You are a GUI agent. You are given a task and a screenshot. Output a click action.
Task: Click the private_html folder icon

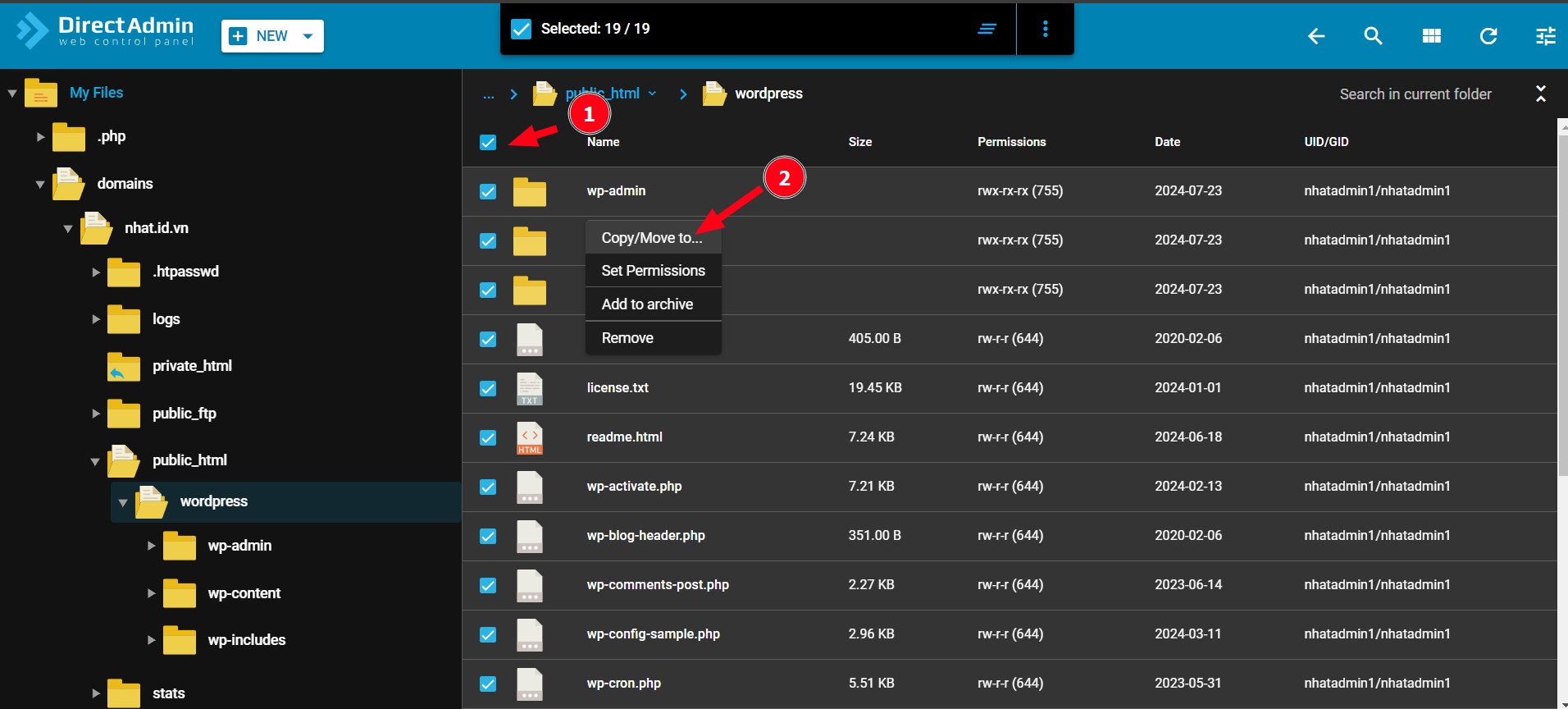pyautogui.click(x=124, y=367)
